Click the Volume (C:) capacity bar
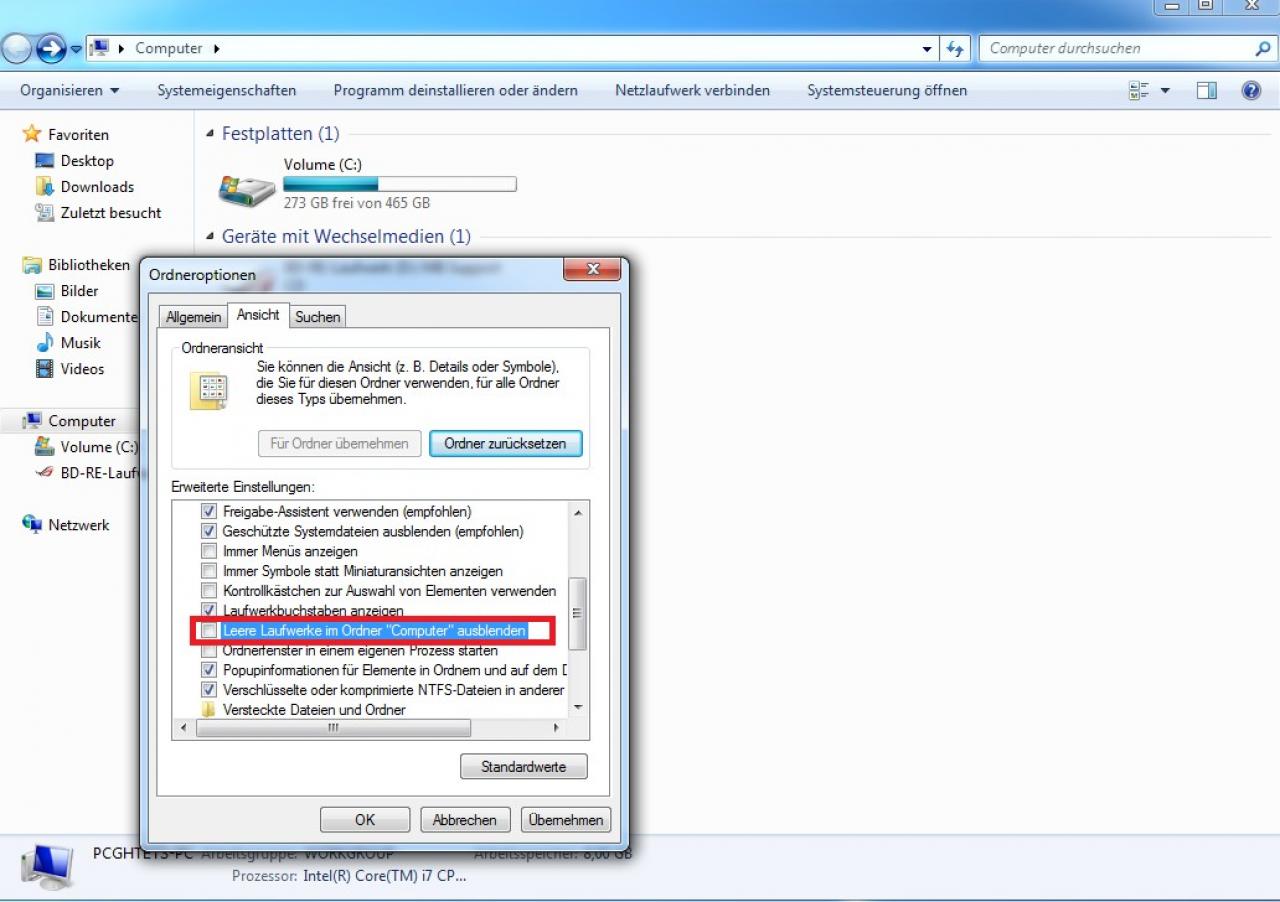Screen dimensions: 1280x902 [400, 184]
